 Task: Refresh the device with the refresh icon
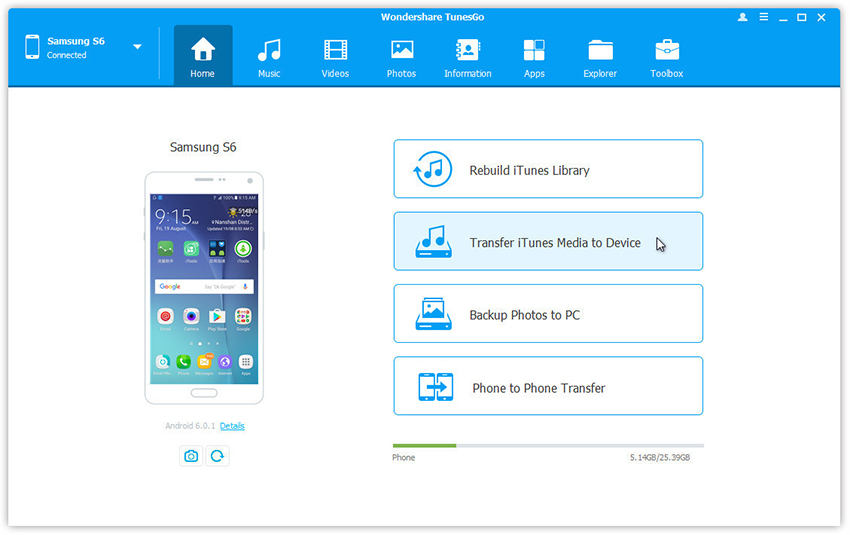(217, 456)
